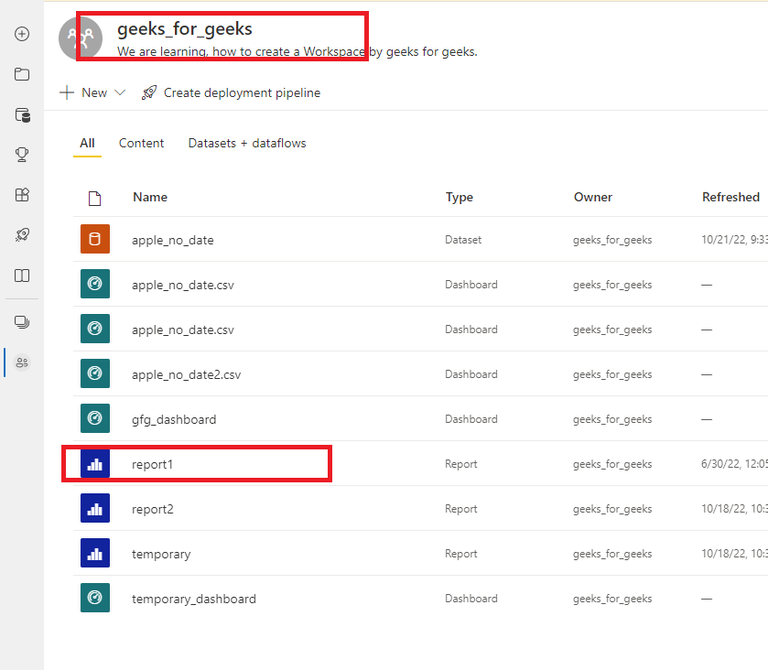The height and width of the screenshot is (670, 768).
Task: Open the Metrics trophy icon in sidebar
Action: 22,155
